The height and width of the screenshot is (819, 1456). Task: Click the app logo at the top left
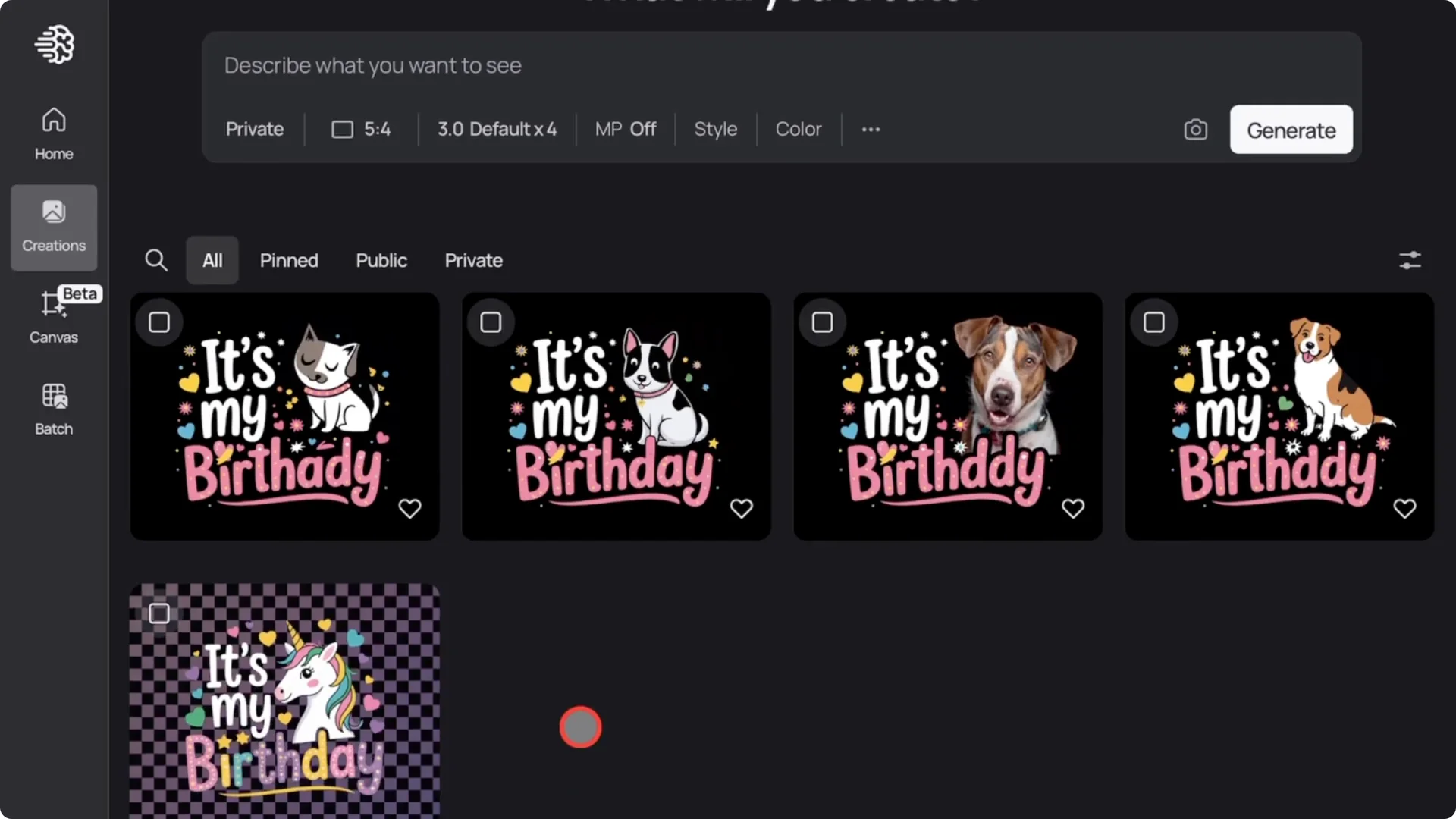53,45
